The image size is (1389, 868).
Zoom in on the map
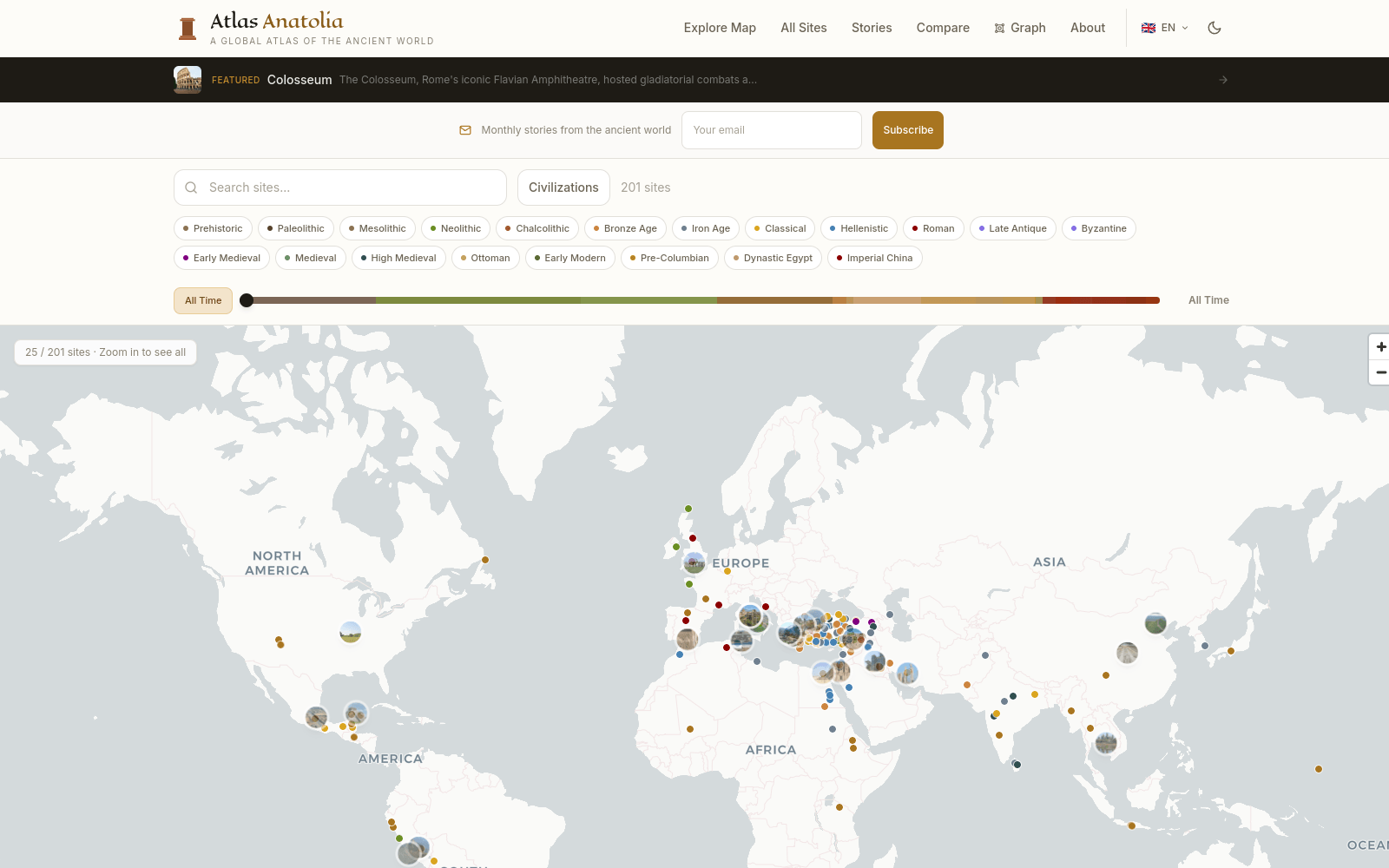pos(1380,346)
